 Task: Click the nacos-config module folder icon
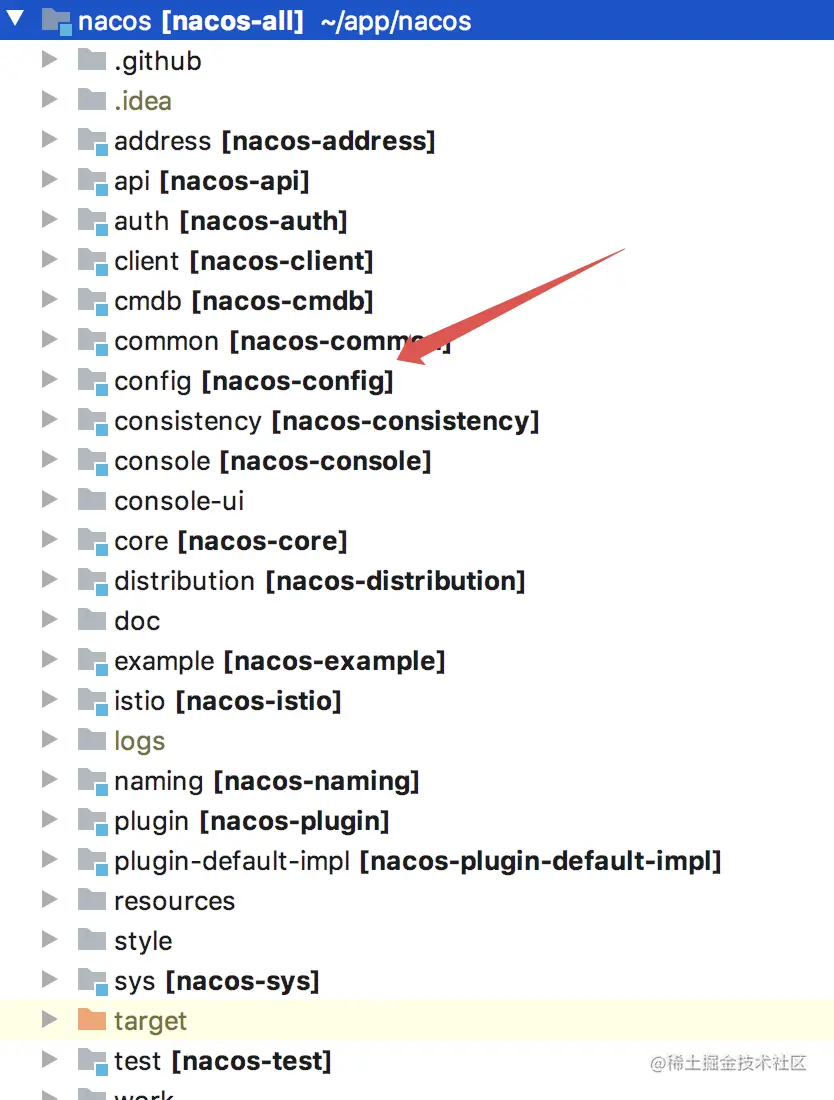coord(91,381)
